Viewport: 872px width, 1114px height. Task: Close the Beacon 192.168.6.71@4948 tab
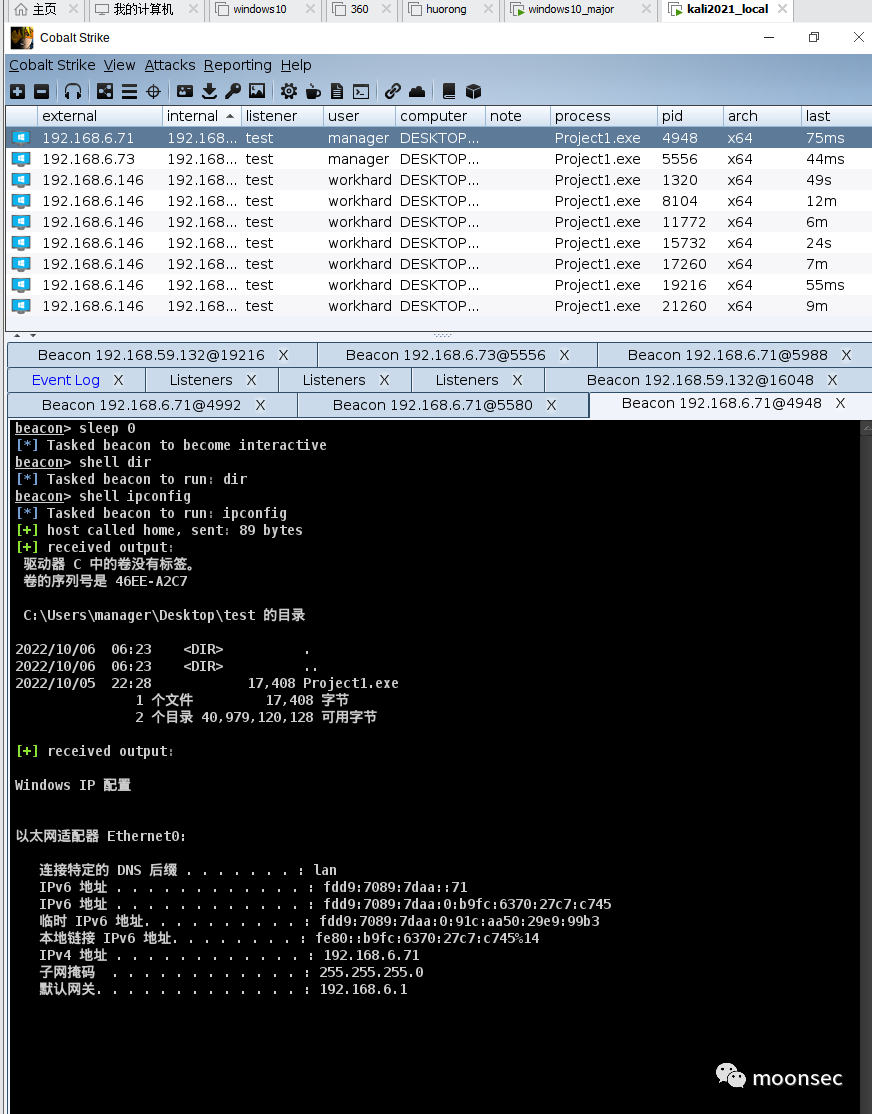(x=840, y=403)
